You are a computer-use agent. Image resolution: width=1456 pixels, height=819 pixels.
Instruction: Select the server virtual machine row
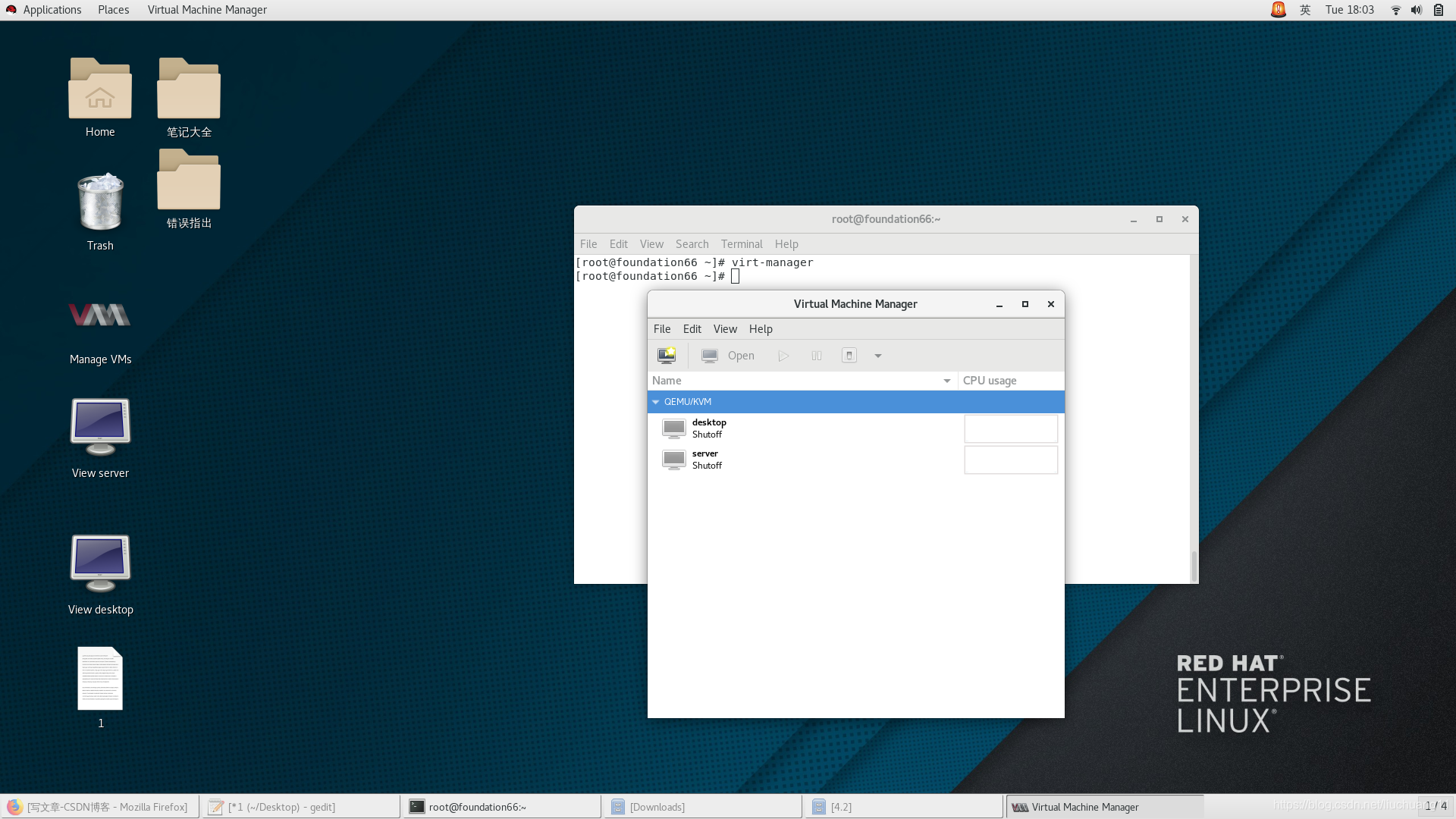(x=855, y=460)
